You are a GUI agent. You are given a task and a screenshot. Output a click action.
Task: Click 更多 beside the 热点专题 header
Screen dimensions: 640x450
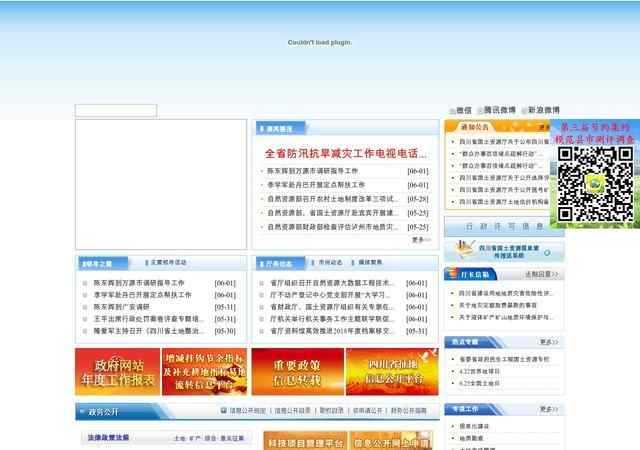549,342
